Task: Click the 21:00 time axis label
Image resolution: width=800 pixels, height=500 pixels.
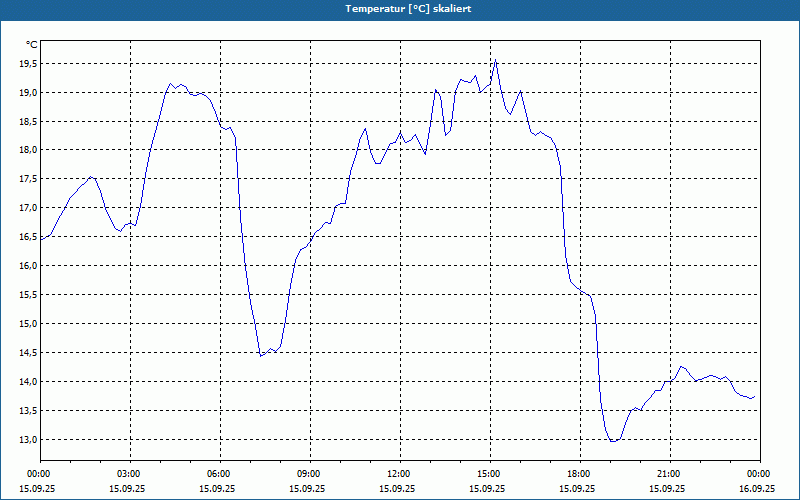Action: pyautogui.click(x=670, y=474)
